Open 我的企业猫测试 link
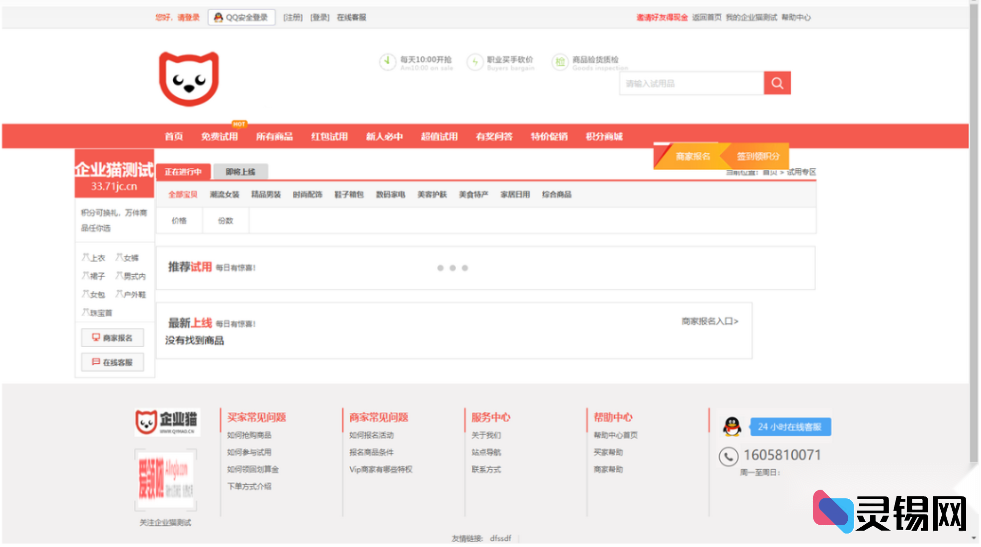The width and height of the screenshot is (981, 547). pyautogui.click(x=751, y=18)
